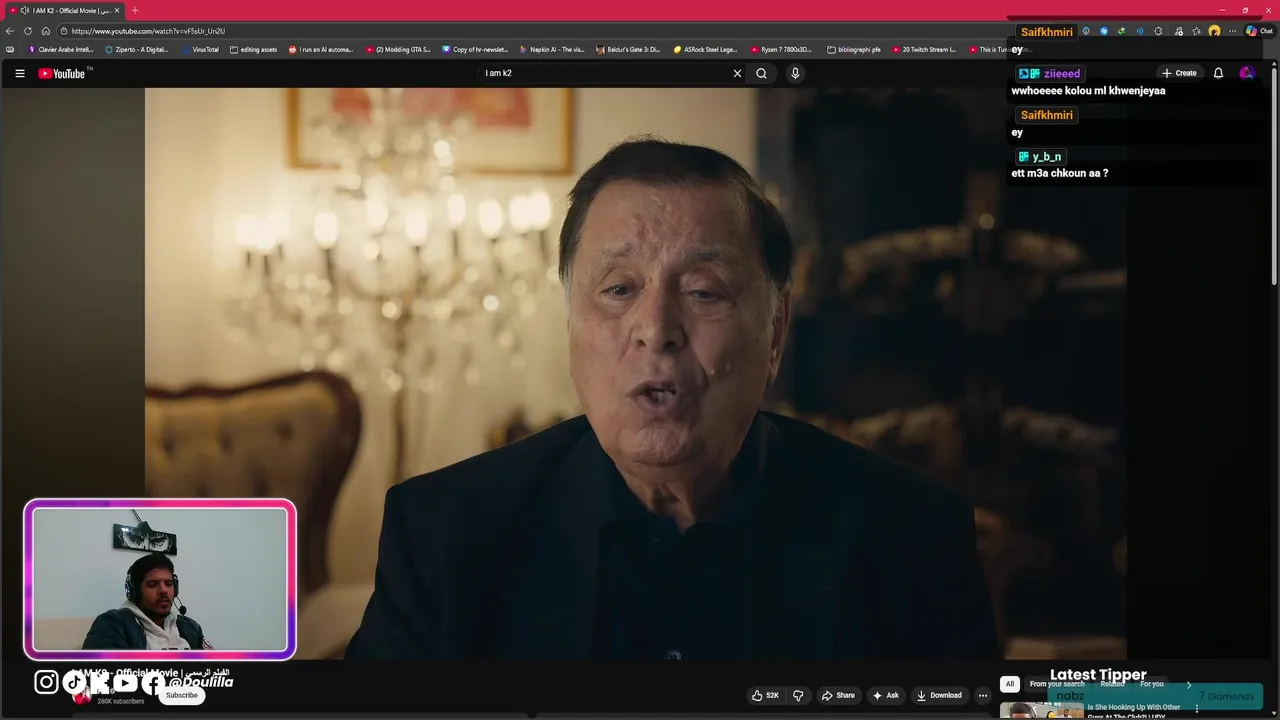Edit the 'I am k2' search field
Screen dimensions: 1280x720
[x=605, y=73]
